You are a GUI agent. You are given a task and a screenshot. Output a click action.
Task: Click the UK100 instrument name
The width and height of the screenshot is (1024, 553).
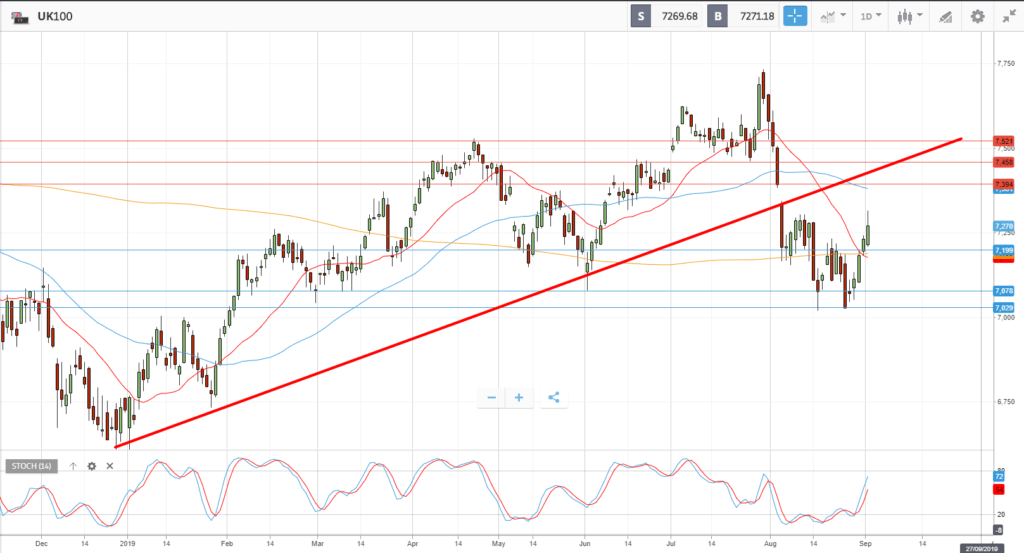tap(55, 16)
